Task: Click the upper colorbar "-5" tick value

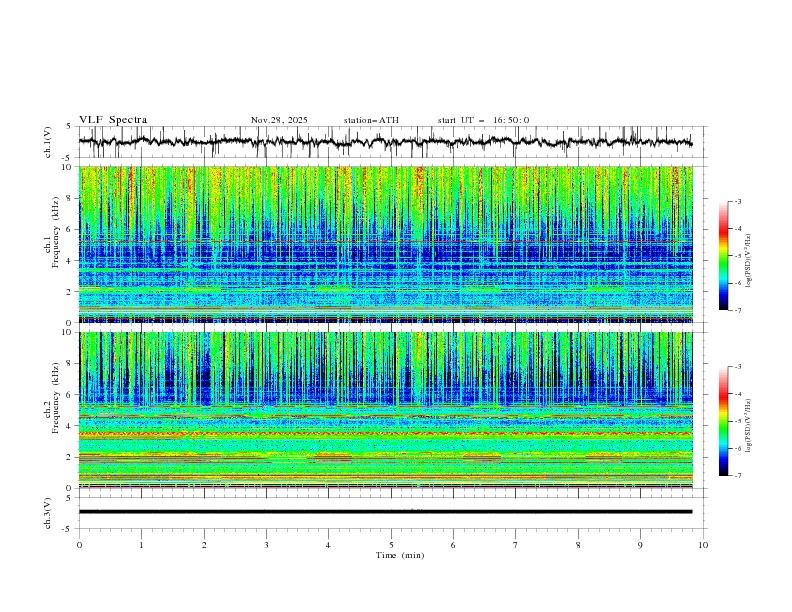Action: pos(737,256)
